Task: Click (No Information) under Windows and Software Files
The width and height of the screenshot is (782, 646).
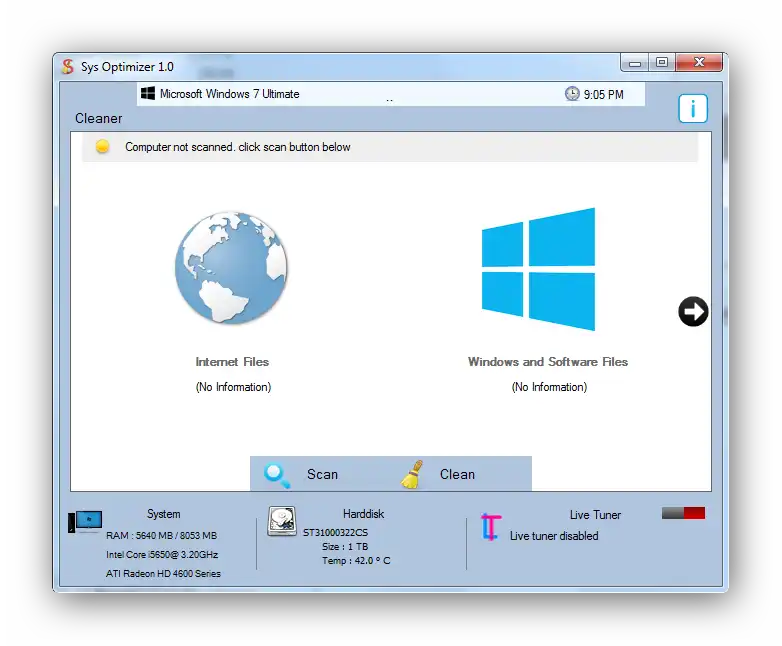Action: [x=549, y=387]
